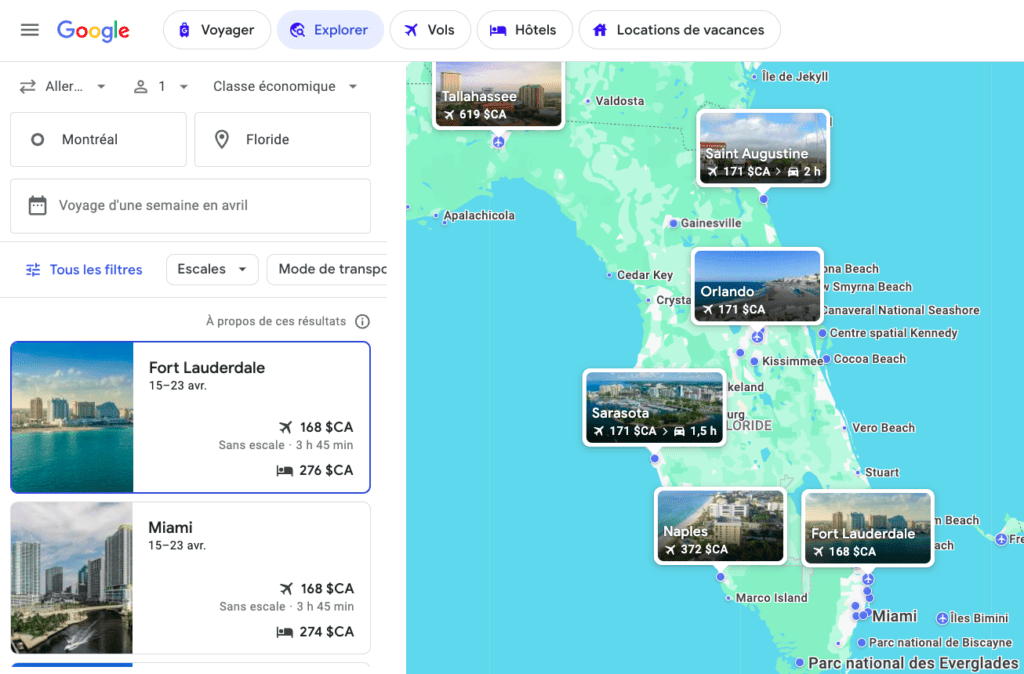Viewport: 1024px width, 674px height.
Task: Select the Orlando price marker on the map
Action: pyautogui.click(x=757, y=287)
